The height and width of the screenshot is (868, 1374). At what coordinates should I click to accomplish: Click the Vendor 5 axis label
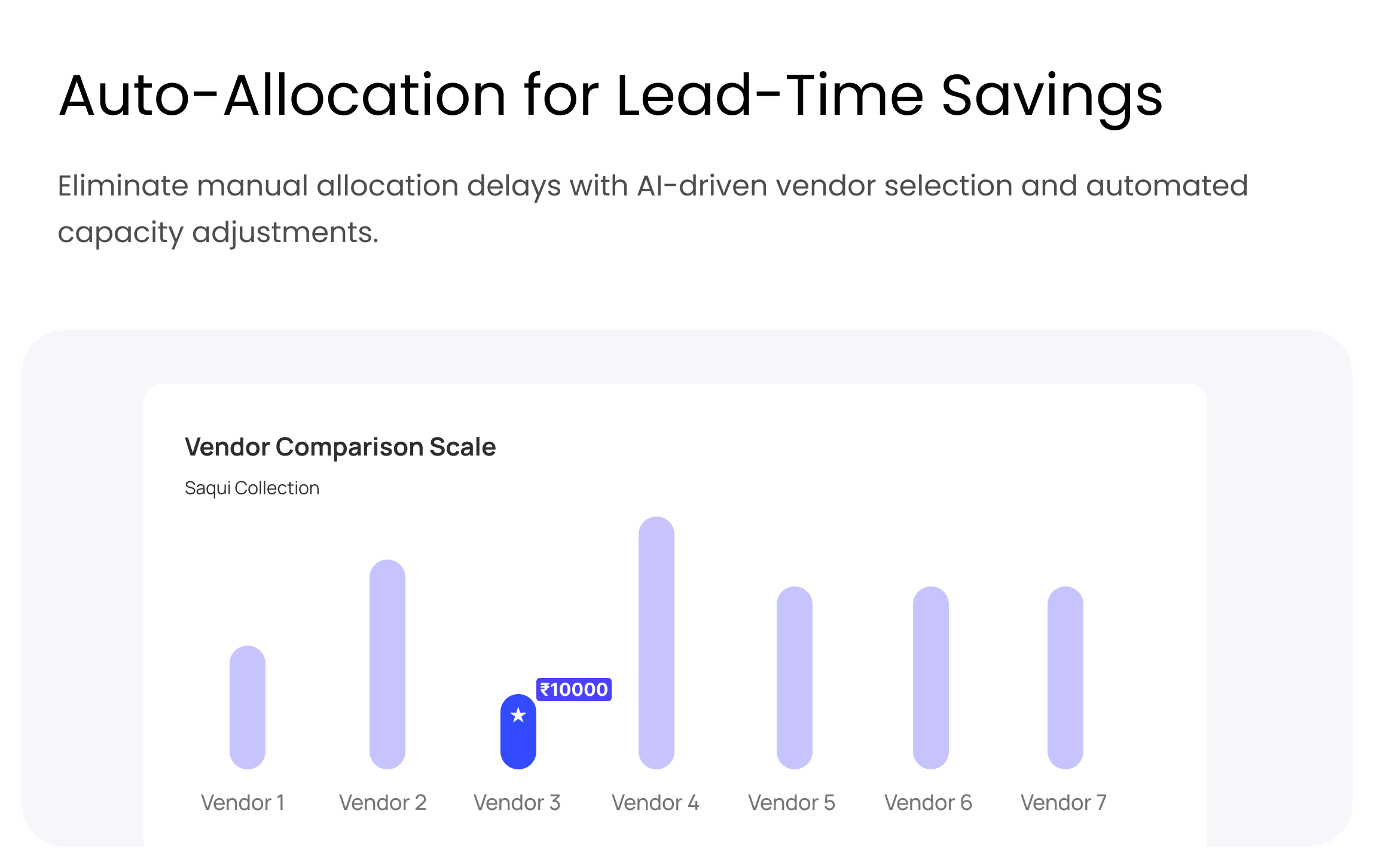pos(792,803)
